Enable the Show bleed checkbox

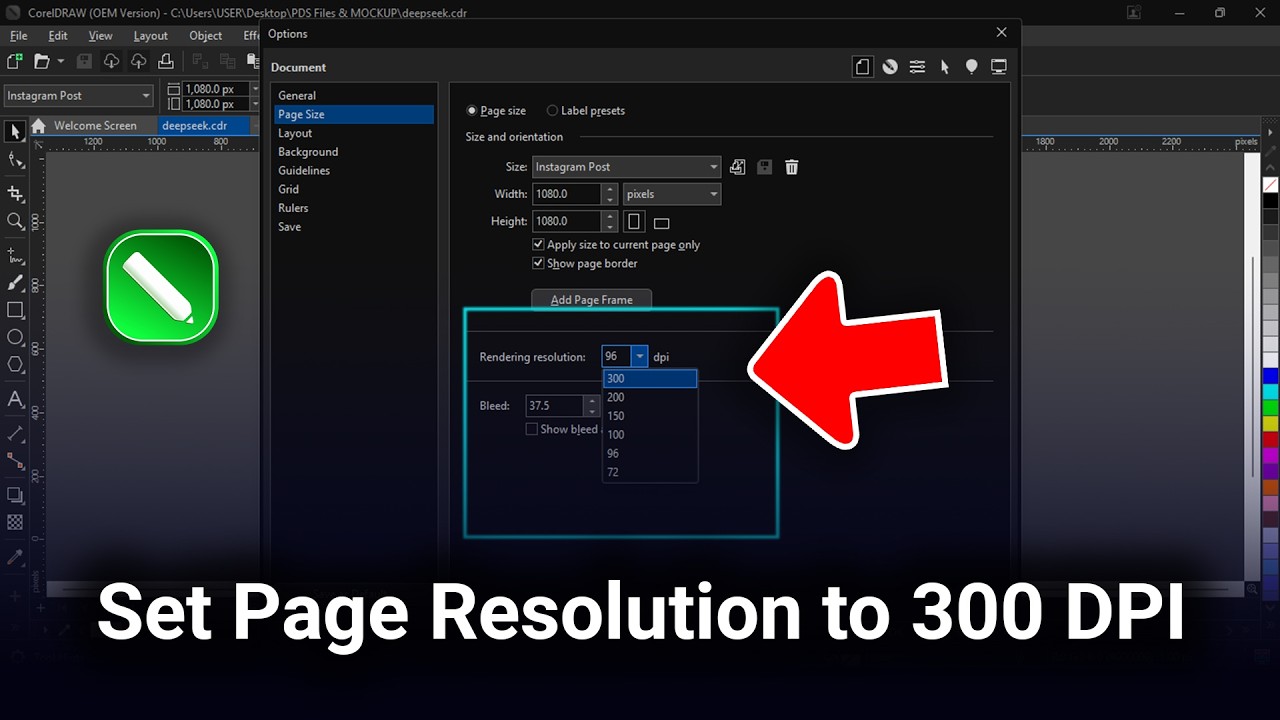tap(532, 429)
